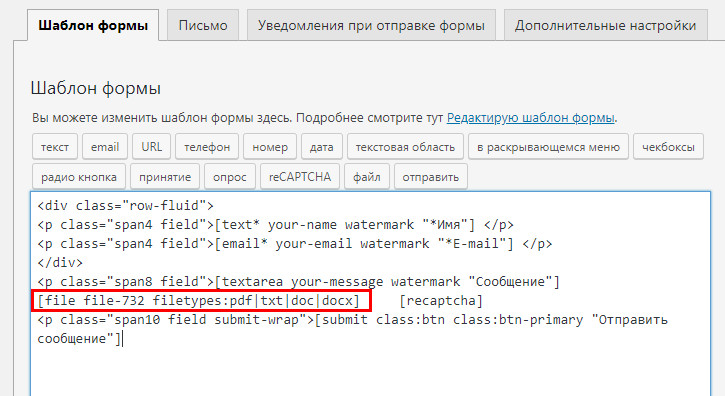Insert an опрос tag
This screenshot has height=396, width=725.
tap(230, 177)
